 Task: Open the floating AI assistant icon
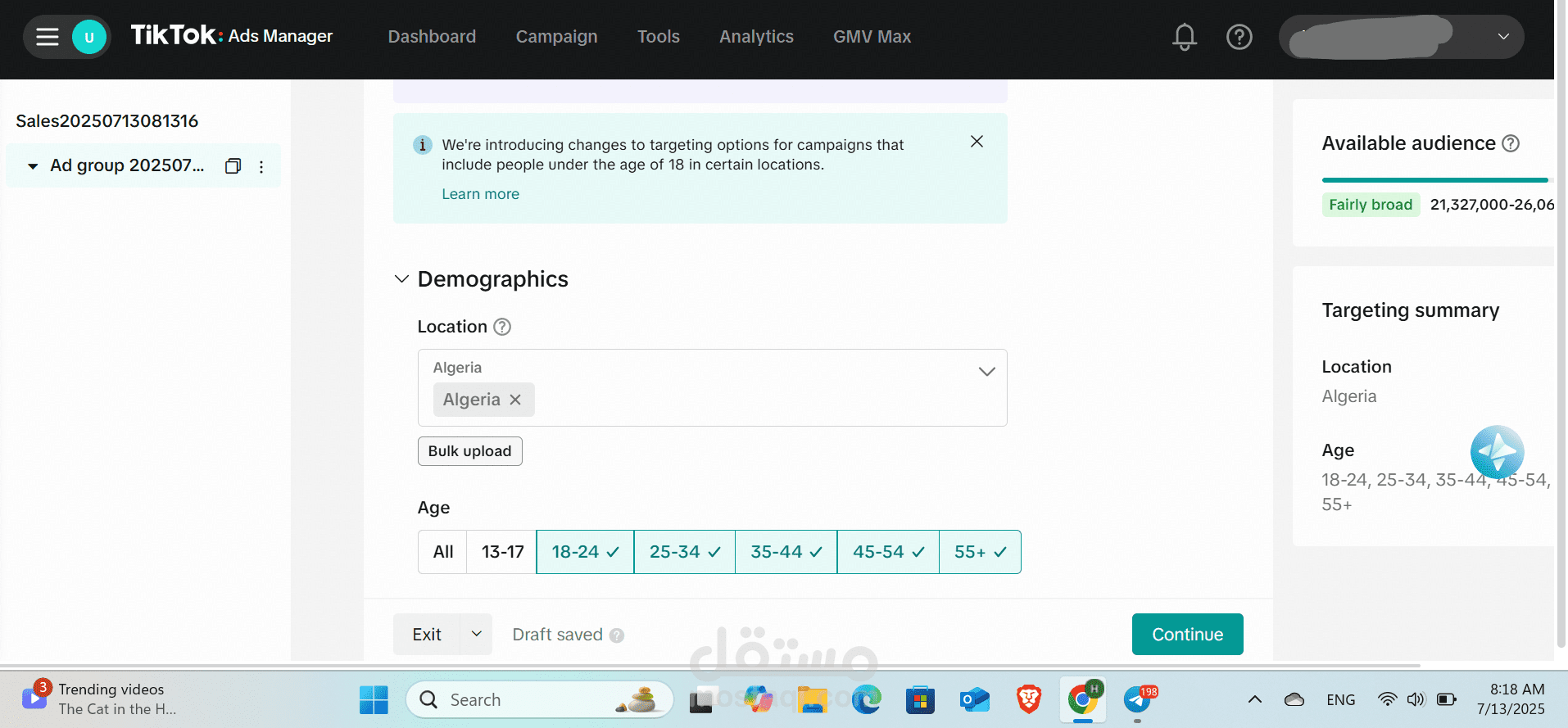pos(1497,451)
